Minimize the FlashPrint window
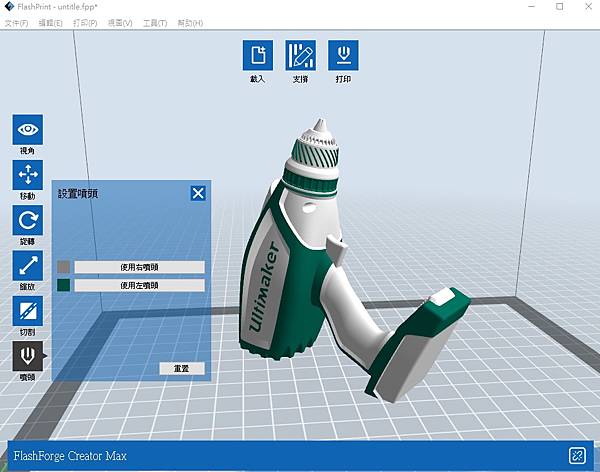600x472 pixels. (531, 7)
